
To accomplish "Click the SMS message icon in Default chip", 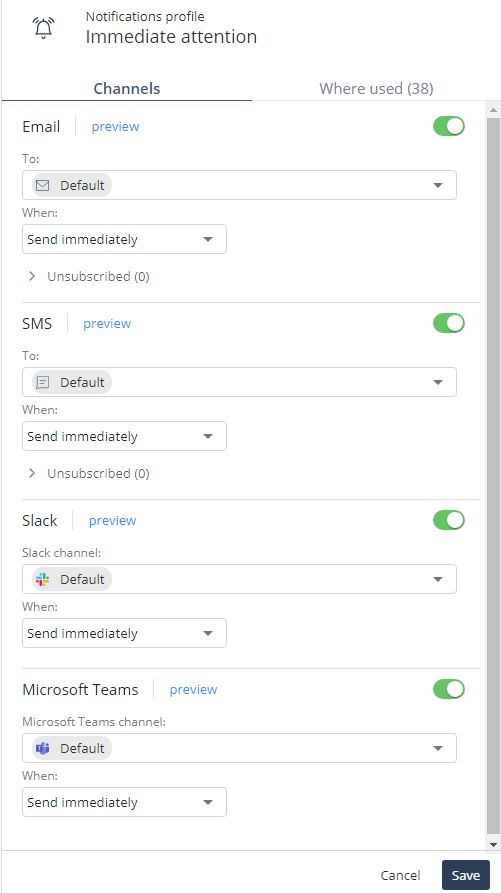I will (43, 382).
